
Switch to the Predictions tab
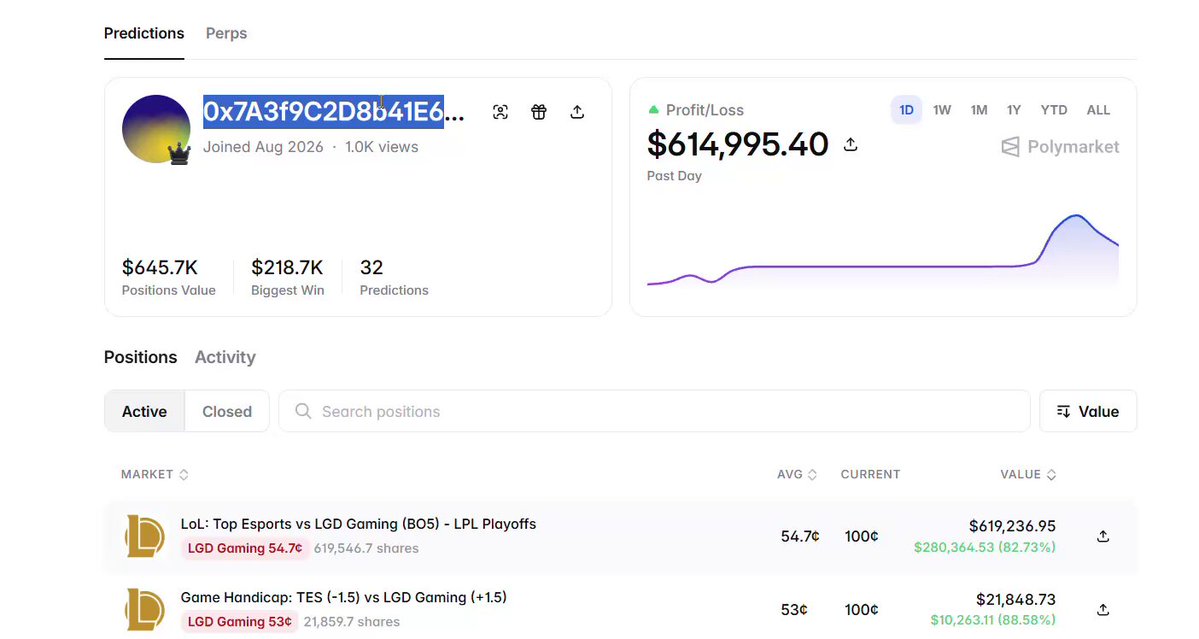tap(144, 34)
